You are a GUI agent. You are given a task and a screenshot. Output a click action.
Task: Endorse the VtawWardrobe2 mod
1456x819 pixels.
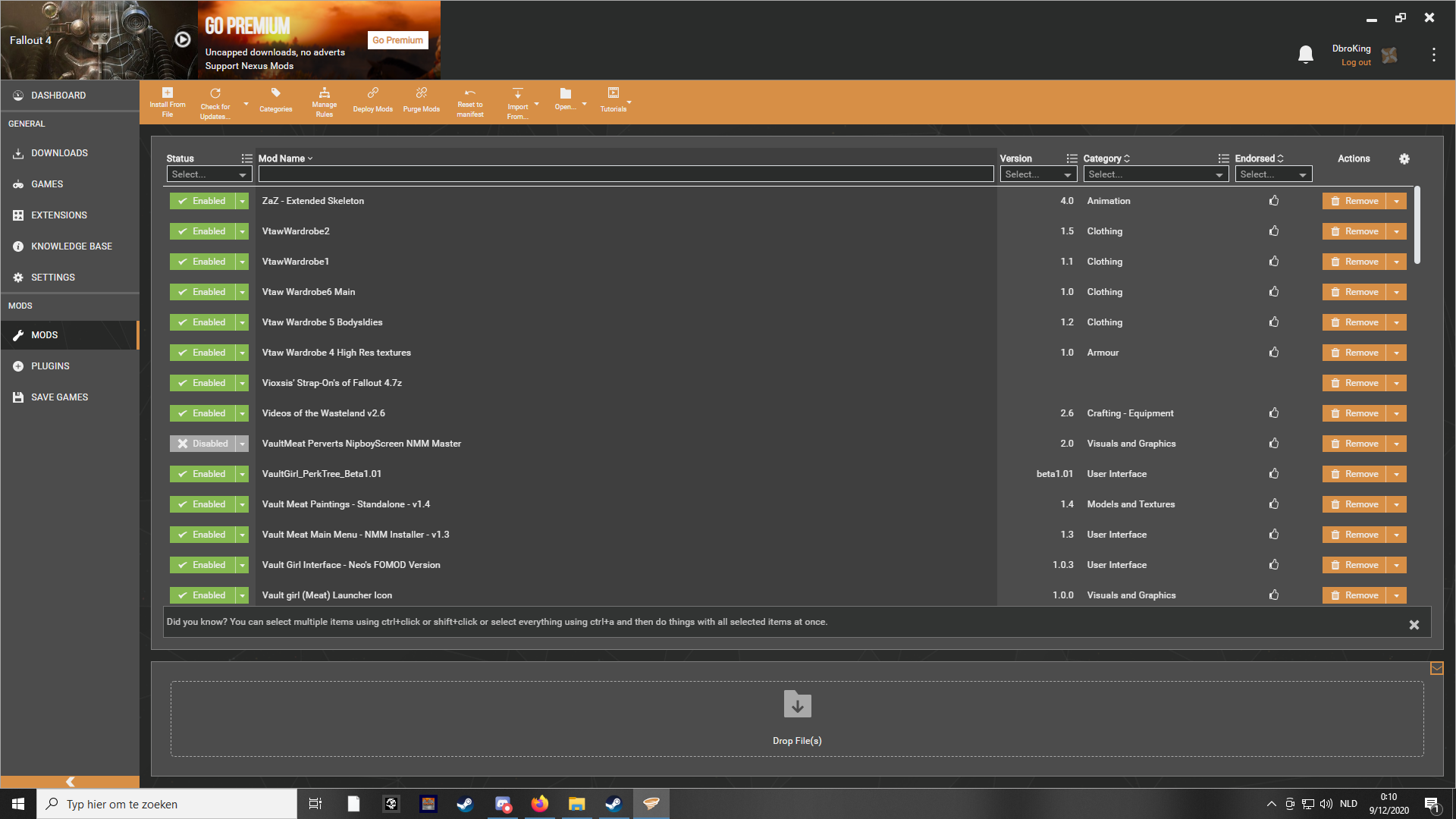click(1274, 231)
